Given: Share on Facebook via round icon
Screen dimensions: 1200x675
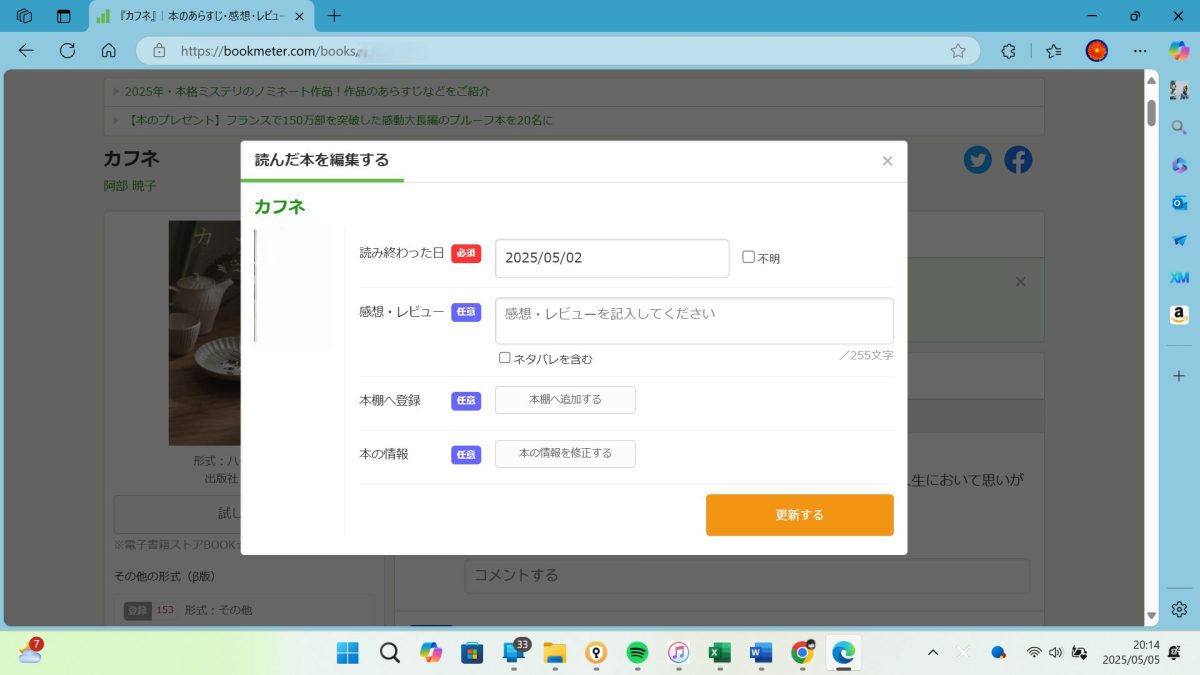Looking at the screenshot, I should [1018, 160].
